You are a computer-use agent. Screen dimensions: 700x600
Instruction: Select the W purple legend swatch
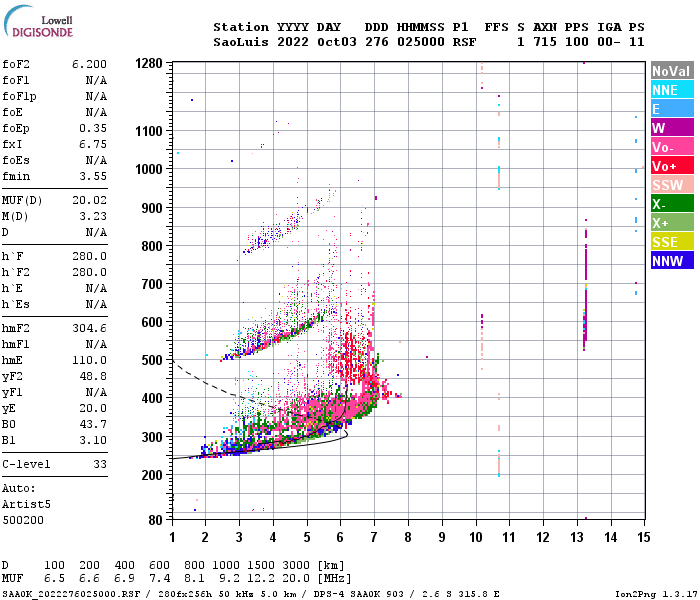tap(672, 128)
